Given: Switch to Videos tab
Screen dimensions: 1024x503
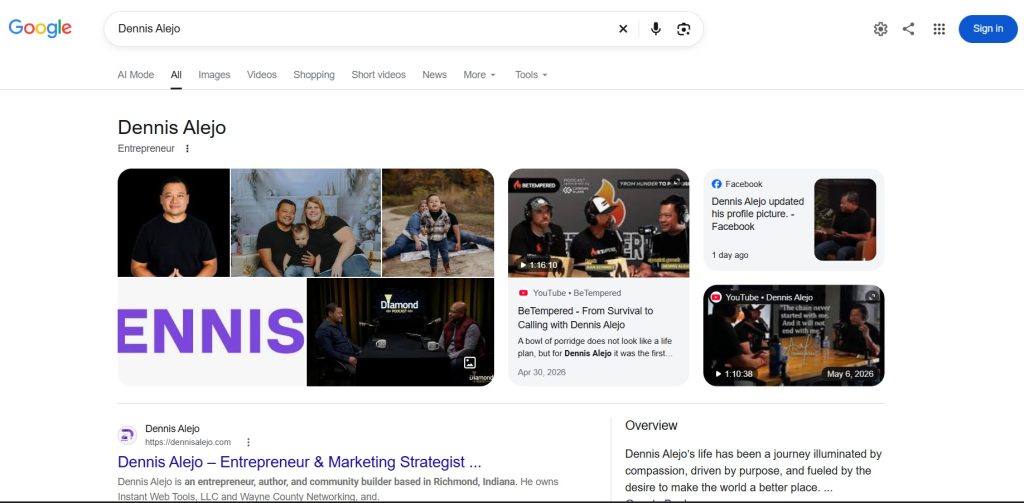Looking at the screenshot, I should (x=262, y=74).
